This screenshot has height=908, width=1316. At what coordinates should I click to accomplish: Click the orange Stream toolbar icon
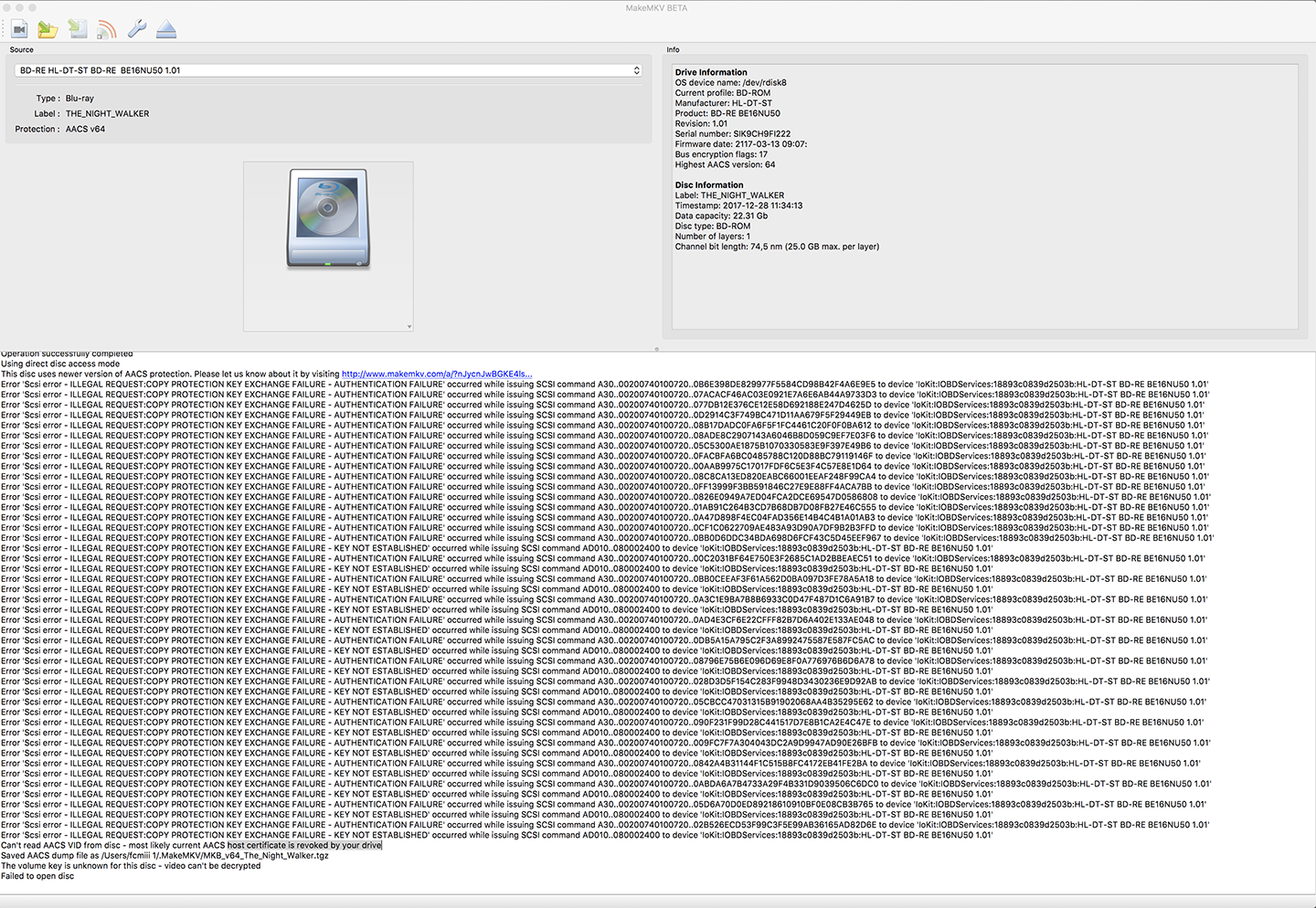(x=107, y=29)
